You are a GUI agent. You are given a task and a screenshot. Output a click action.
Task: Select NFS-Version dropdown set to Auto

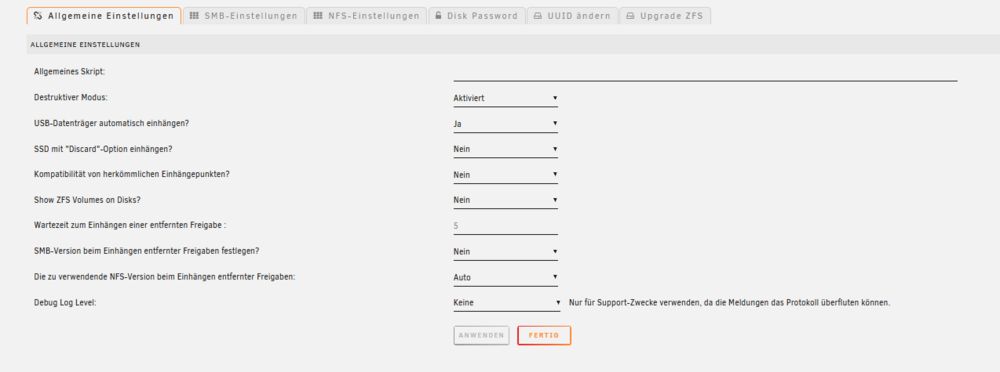pos(506,278)
